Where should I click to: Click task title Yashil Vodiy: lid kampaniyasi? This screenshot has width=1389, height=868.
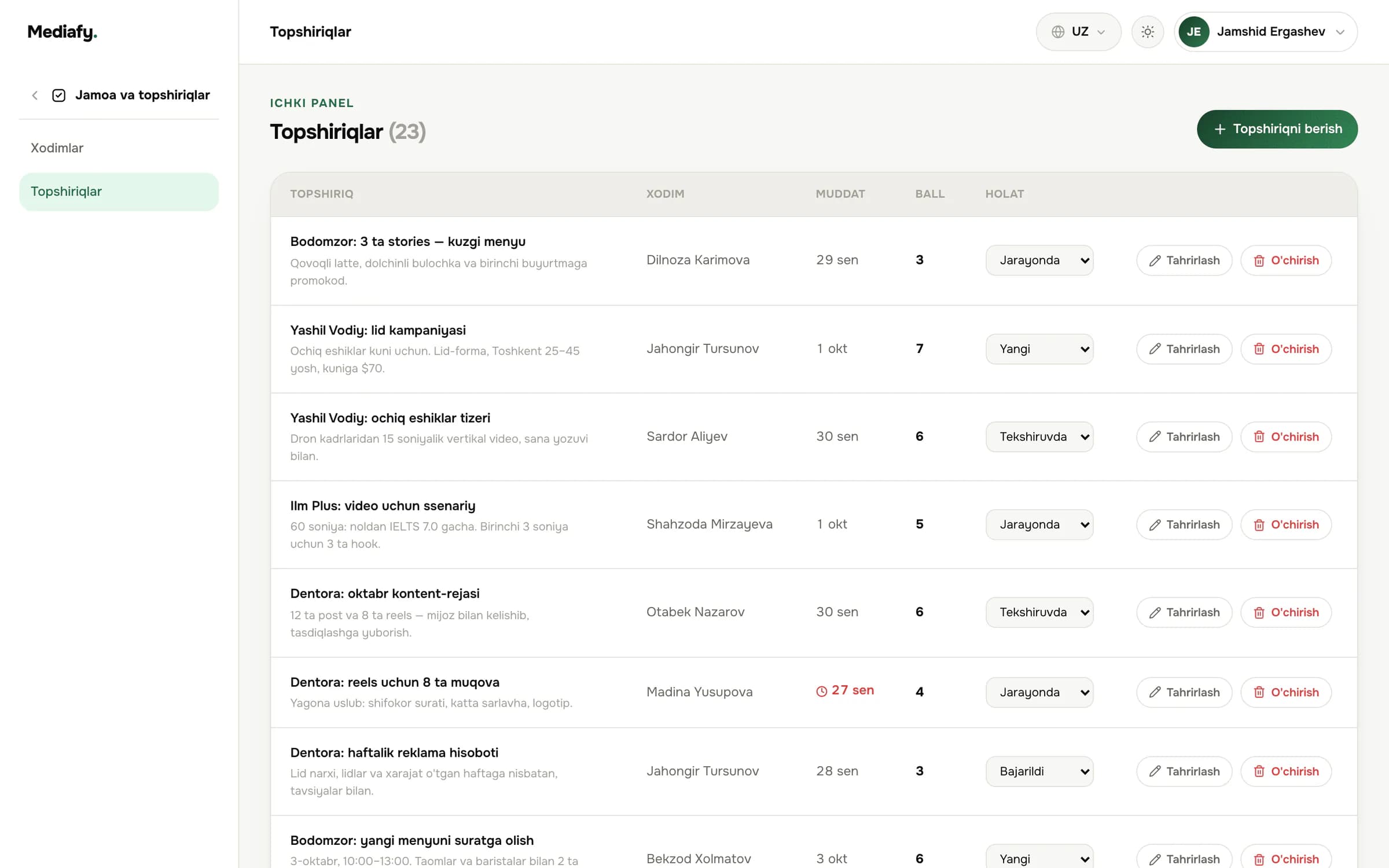click(x=378, y=330)
